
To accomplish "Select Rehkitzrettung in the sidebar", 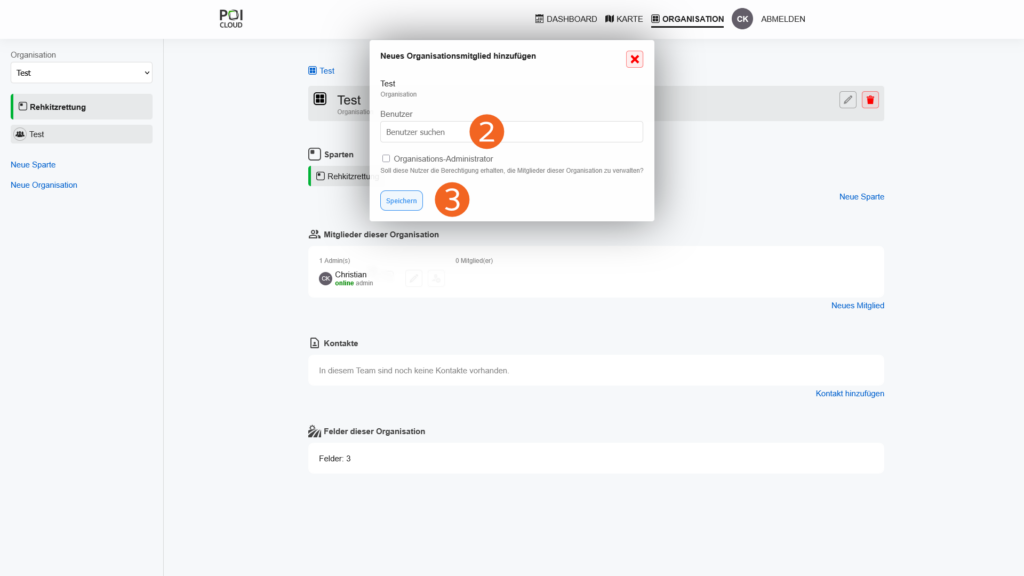I will [82, 106].
